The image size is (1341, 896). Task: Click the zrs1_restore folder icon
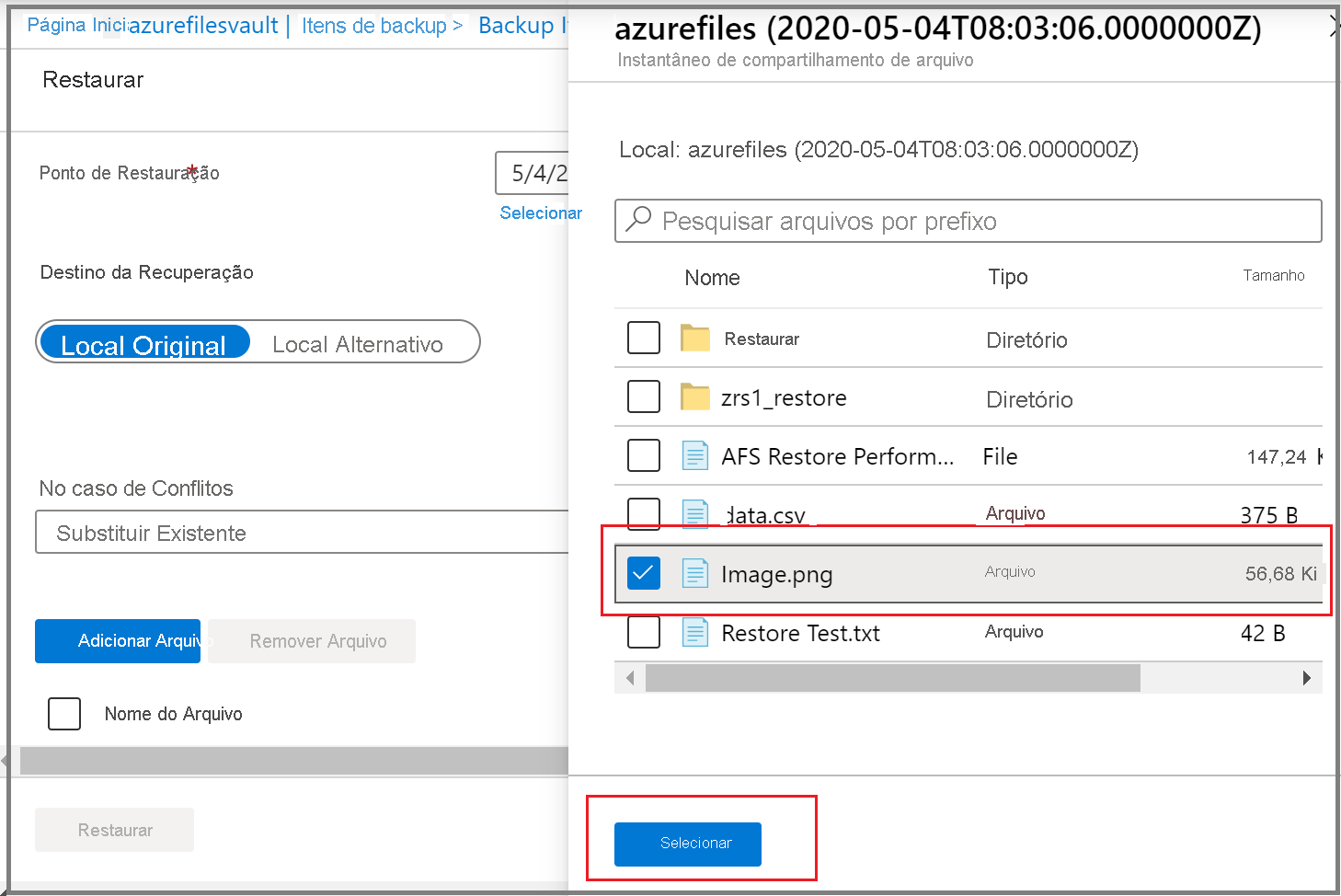(694, 397)
